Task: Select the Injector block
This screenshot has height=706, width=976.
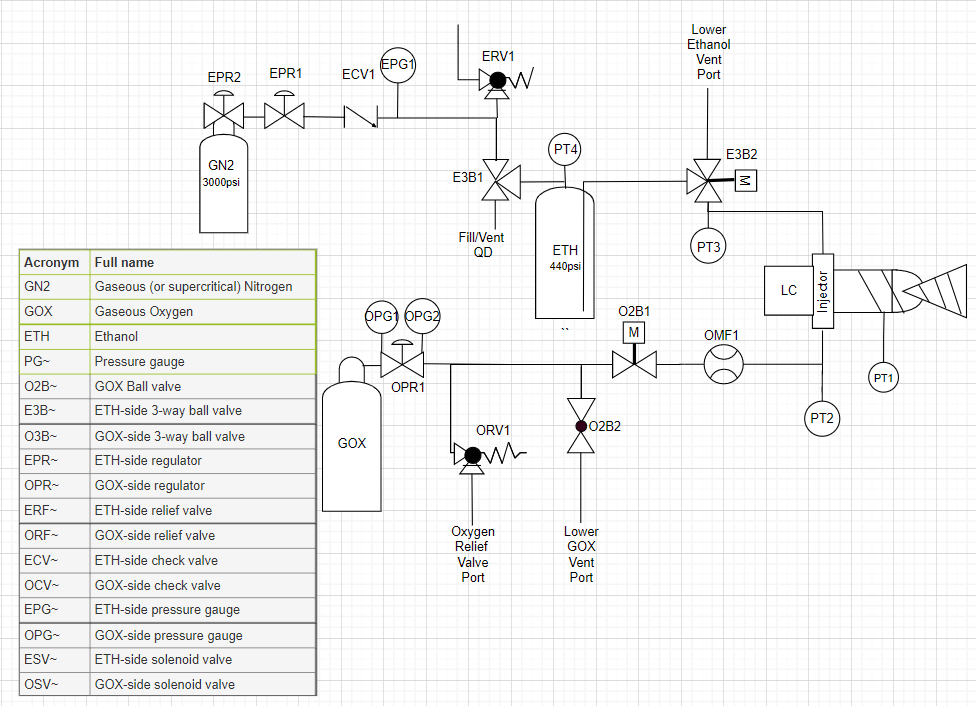Action: (x=823, y=290)
